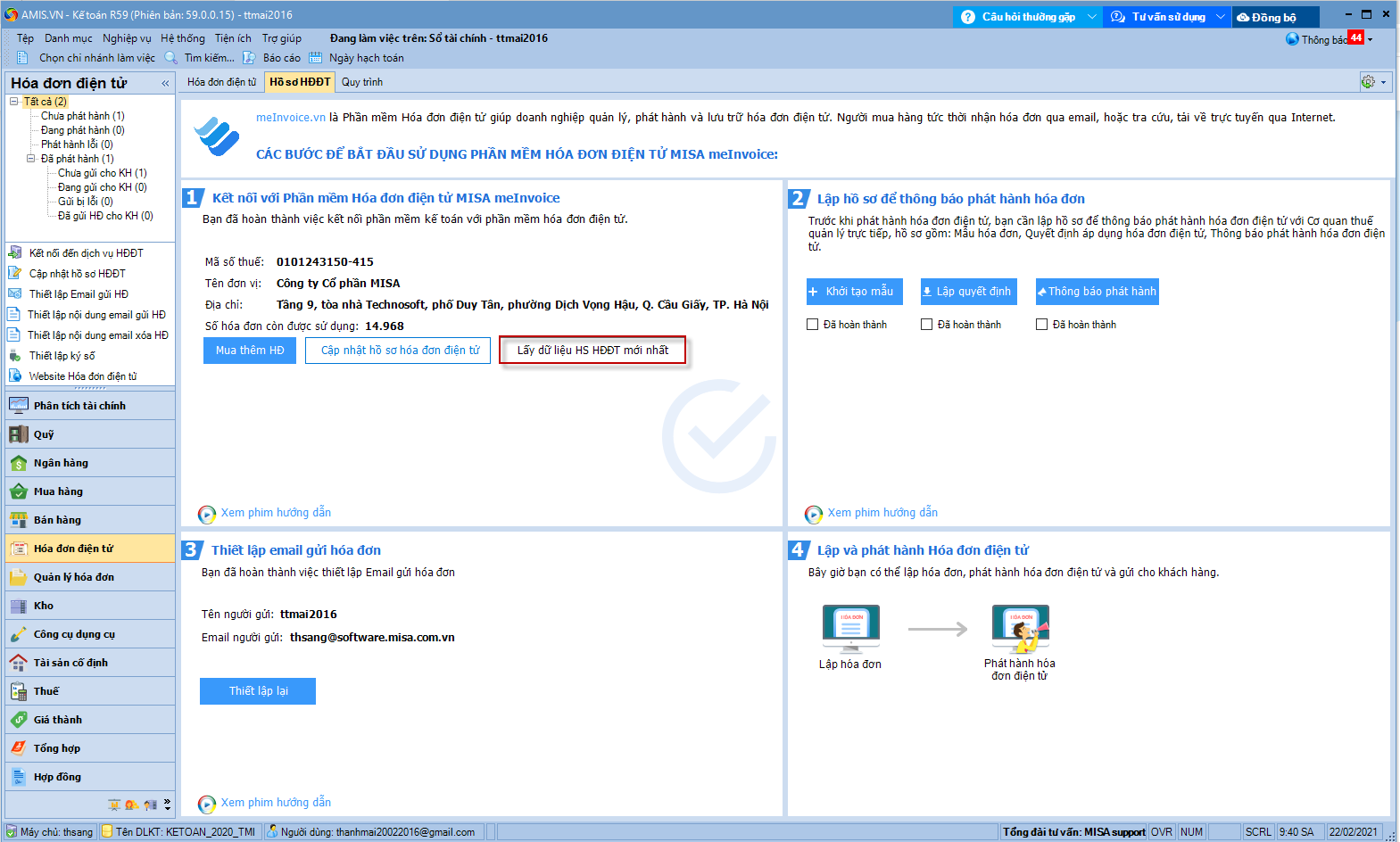Check Đã hoàn thành under Thông báo phát hành
Screen dimensions: 1400x842
(x=1041, y=325)
